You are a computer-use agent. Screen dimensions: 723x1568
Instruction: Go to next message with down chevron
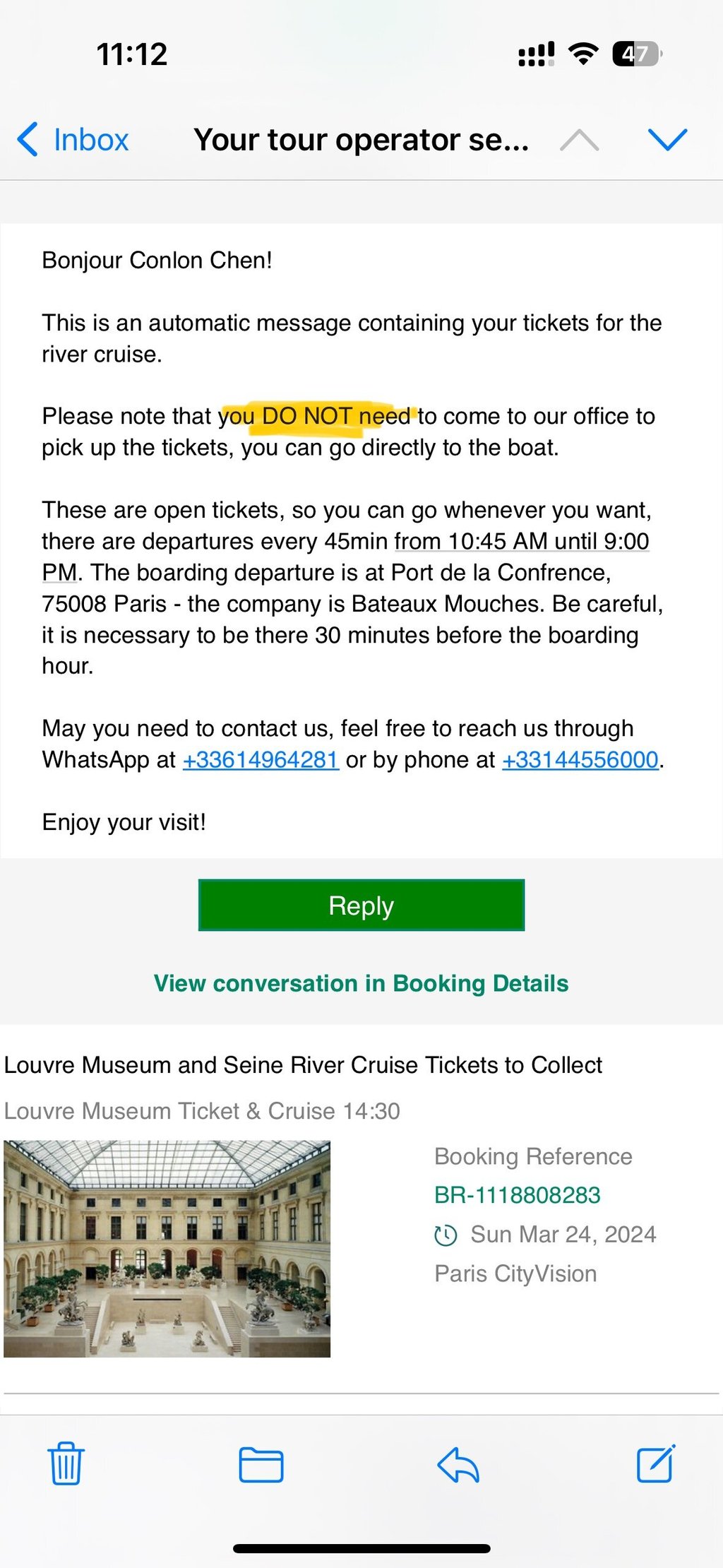click(x=667, y=140)
